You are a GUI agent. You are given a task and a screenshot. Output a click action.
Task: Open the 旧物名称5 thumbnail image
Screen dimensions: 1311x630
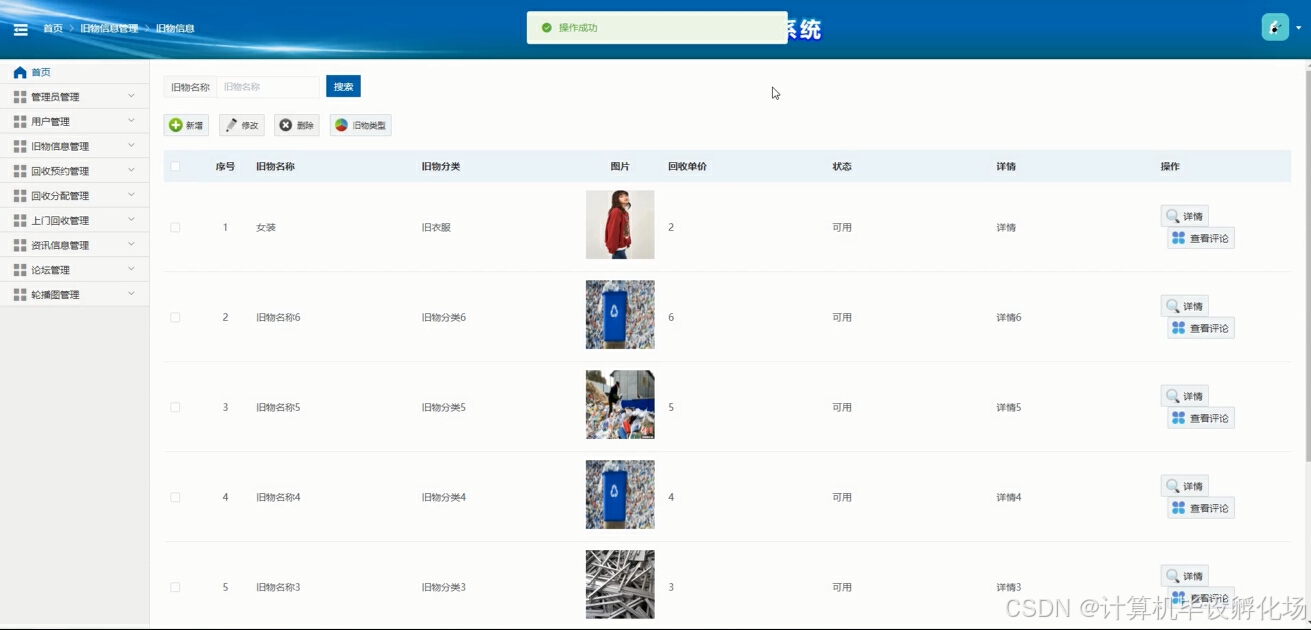tap(620, 405)
